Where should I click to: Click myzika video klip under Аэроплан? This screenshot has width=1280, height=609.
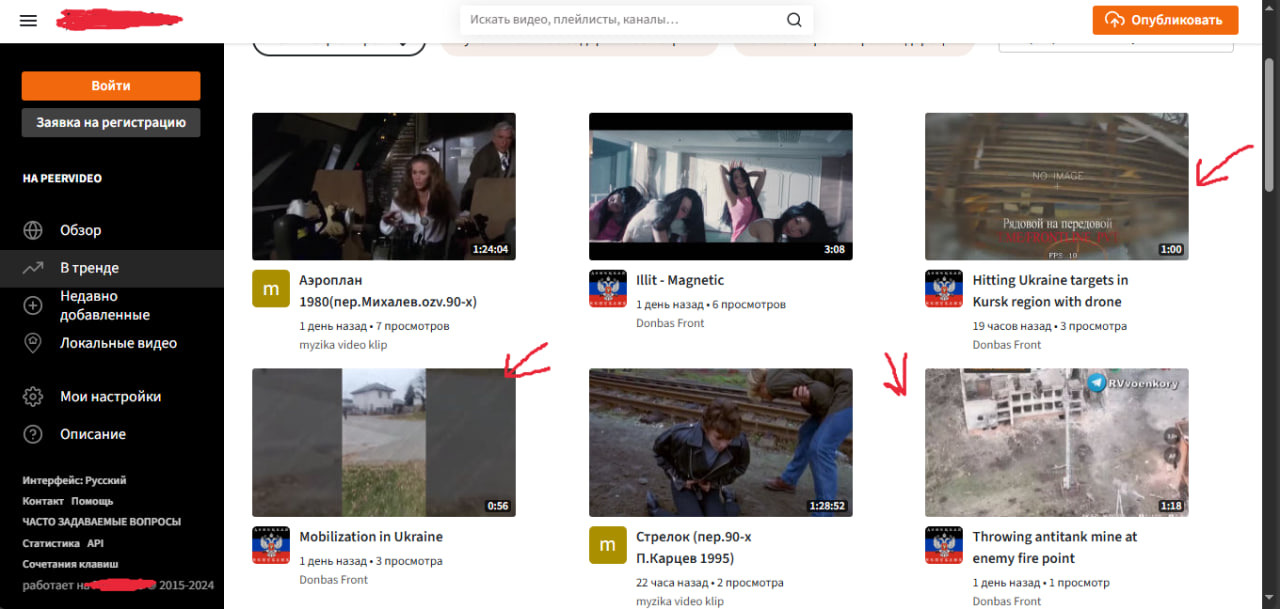(x=343, y=345)
